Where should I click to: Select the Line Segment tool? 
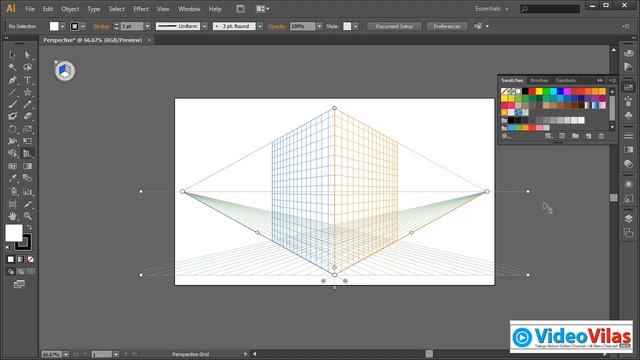click(x=12, y=92)
